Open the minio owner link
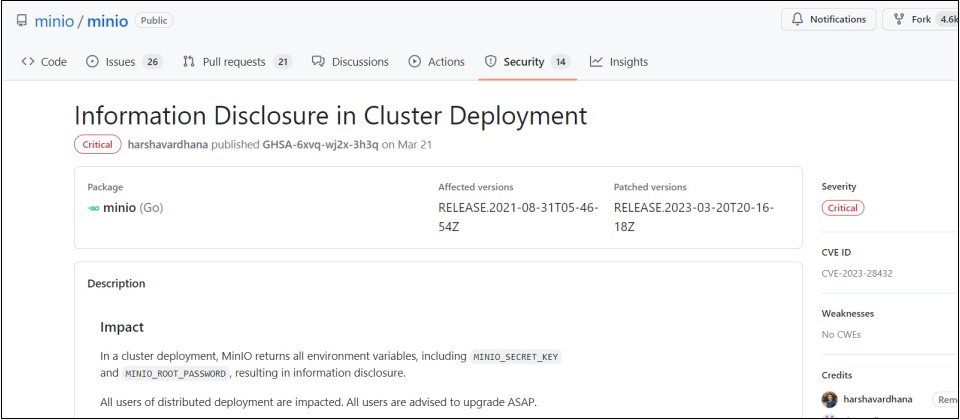960x420 pixels. pyautogui.click(x=54, y=21)
